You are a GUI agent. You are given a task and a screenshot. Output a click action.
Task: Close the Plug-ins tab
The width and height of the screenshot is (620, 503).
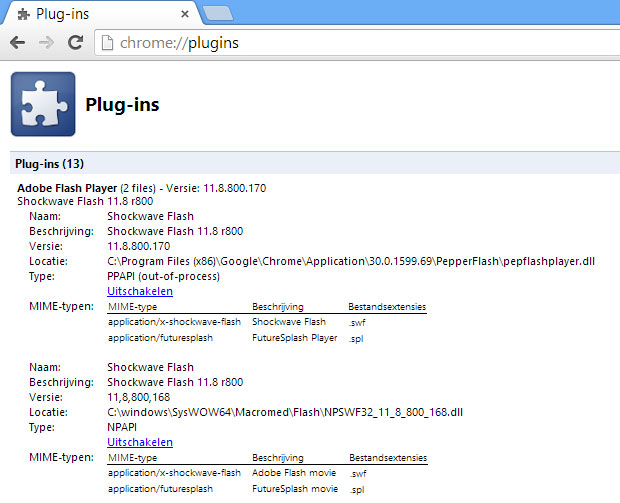click(x=185, y=15)
